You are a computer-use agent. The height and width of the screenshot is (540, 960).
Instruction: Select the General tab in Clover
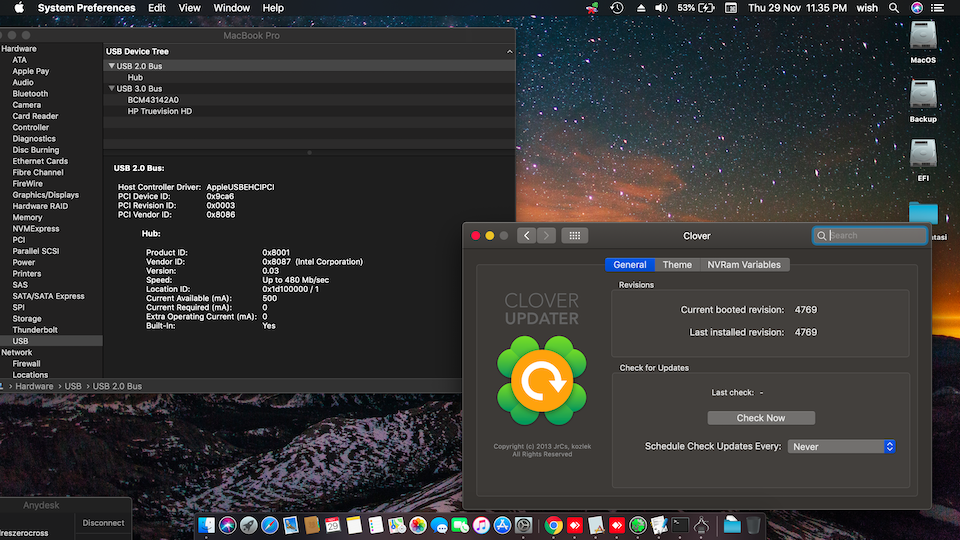pos(630,264)
